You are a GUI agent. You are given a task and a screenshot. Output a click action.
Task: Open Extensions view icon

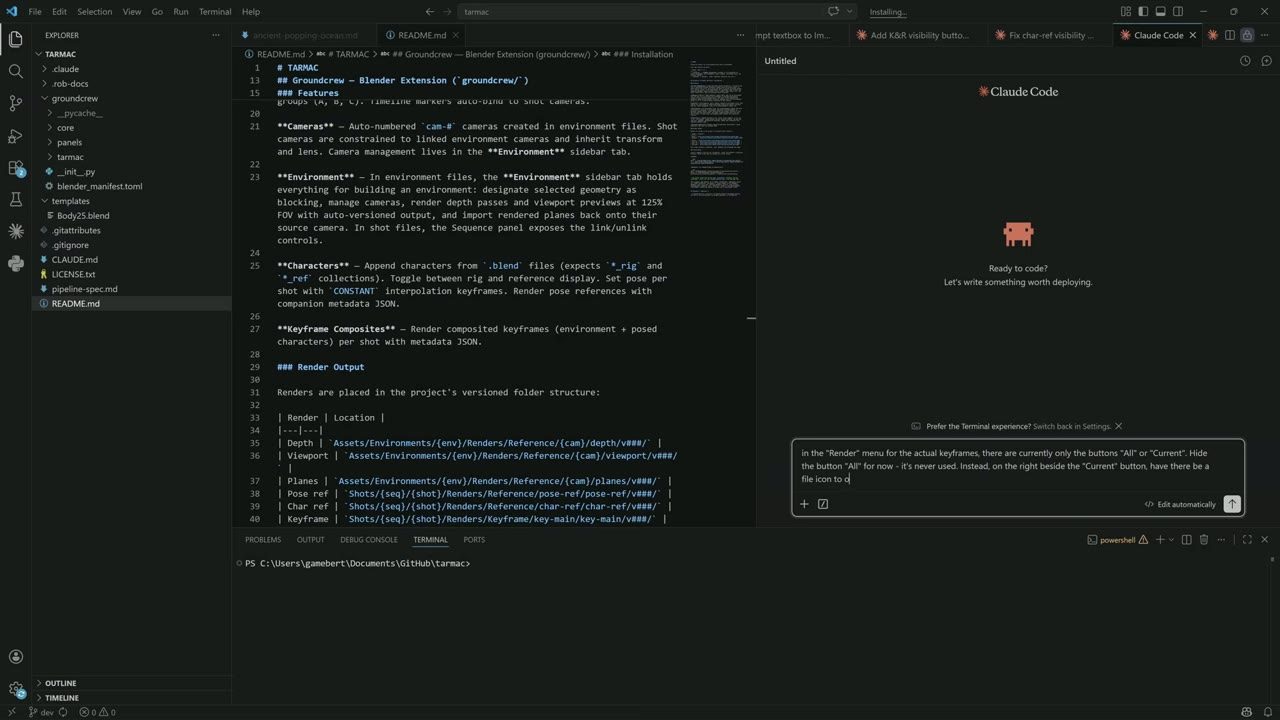point(15,168)
